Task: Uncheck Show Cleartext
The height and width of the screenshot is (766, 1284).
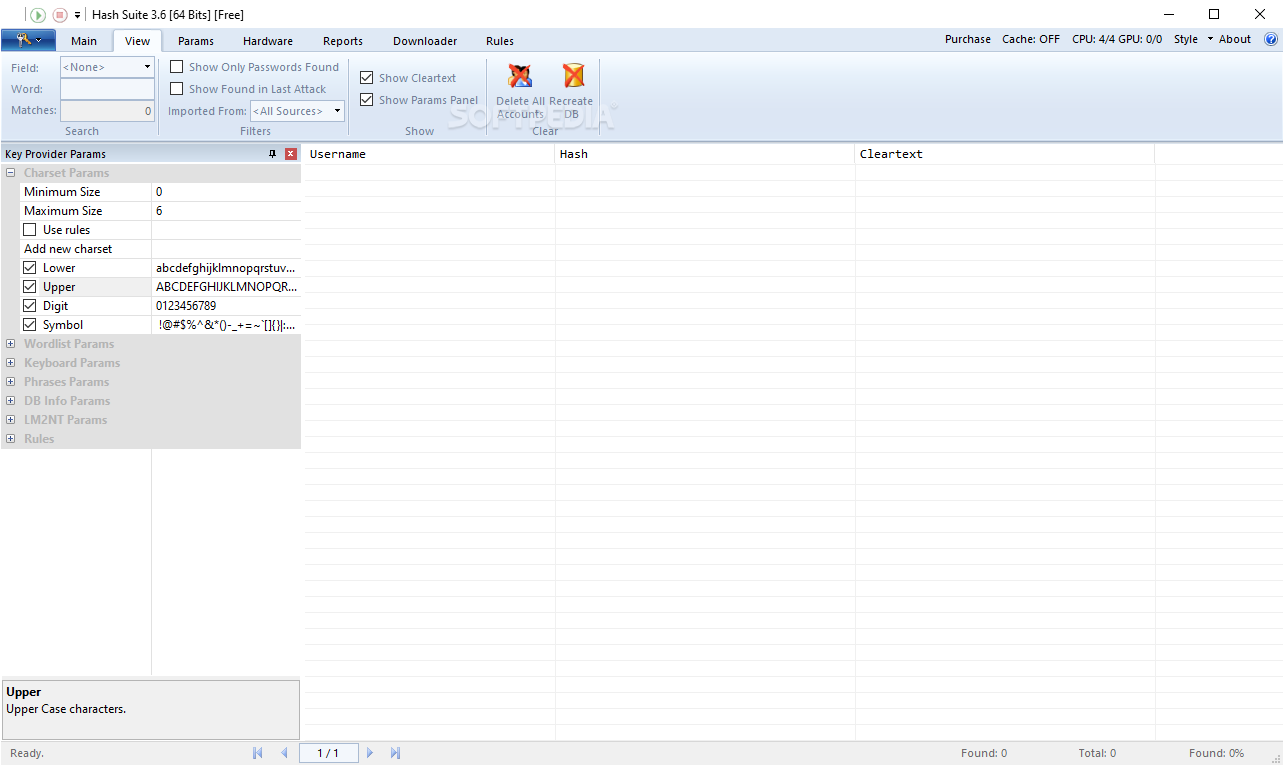Action: pyautogui.click(x=367, y=78)
